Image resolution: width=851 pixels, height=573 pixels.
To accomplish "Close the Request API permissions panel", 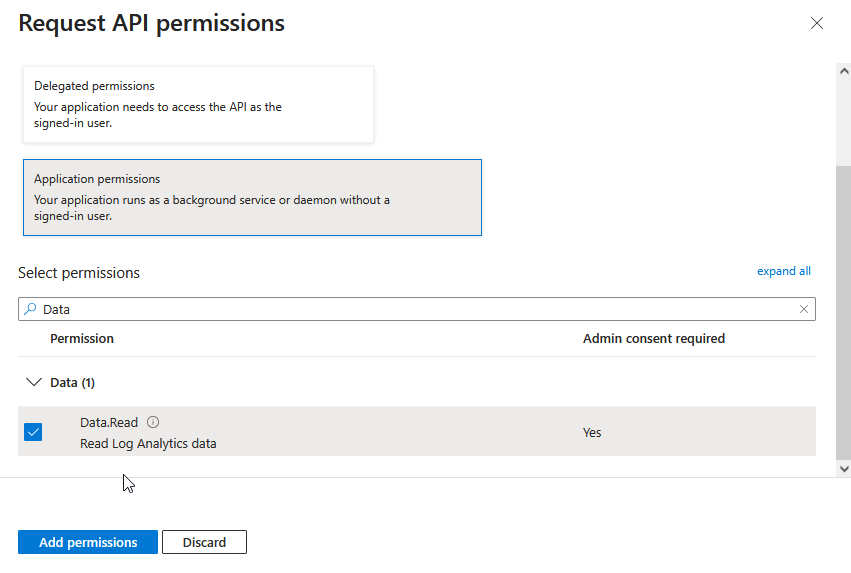I will (817, 23).
